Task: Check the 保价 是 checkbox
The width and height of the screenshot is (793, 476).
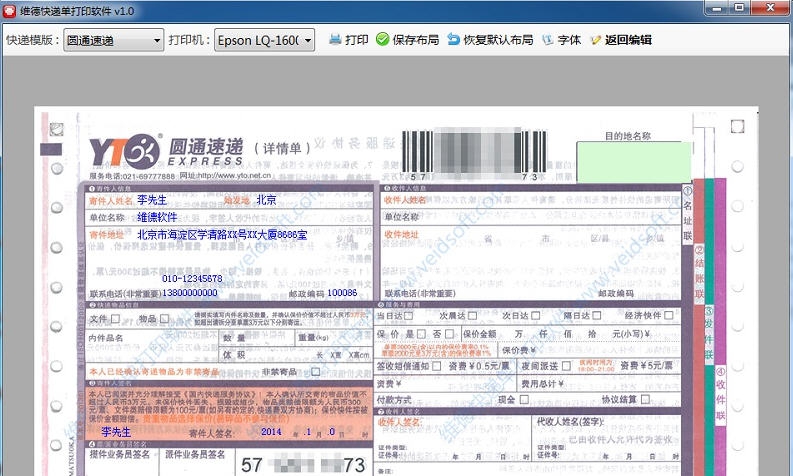Action: pos(421,334)
